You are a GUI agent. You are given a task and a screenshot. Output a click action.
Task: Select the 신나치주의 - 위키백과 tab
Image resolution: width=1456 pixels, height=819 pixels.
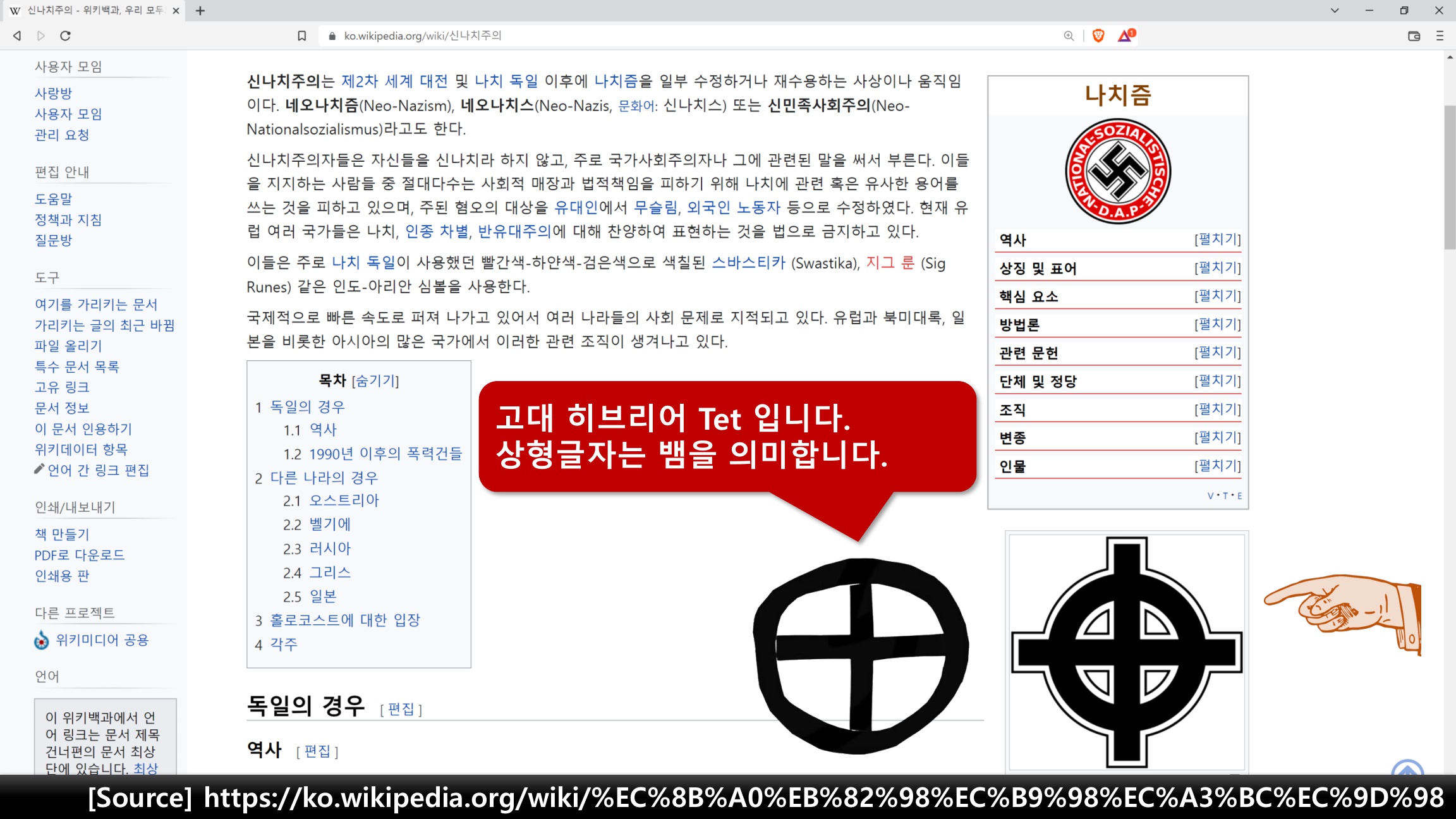95,11
